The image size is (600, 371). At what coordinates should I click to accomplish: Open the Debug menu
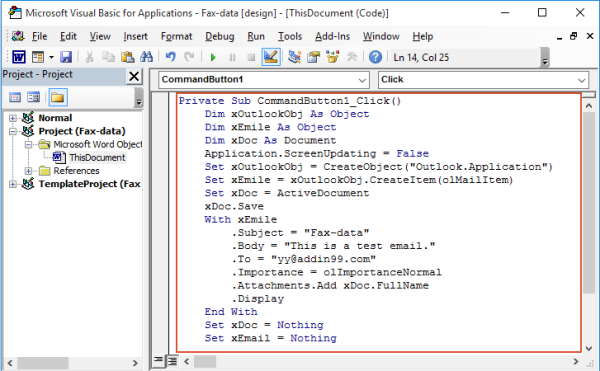click(x=220, y=36)
